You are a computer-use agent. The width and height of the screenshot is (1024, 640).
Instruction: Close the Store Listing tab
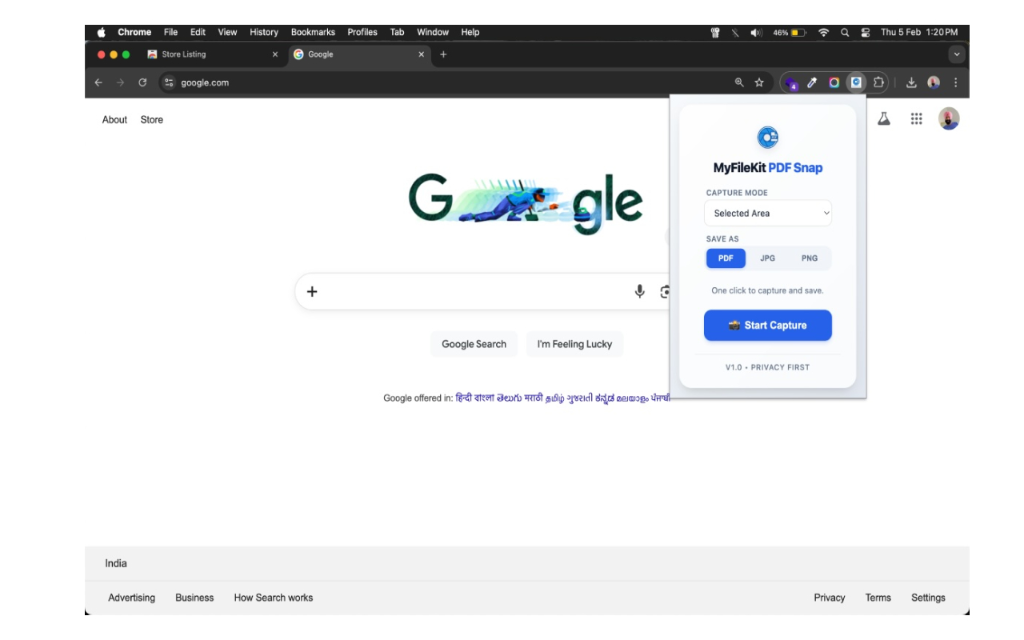[275, 54]
